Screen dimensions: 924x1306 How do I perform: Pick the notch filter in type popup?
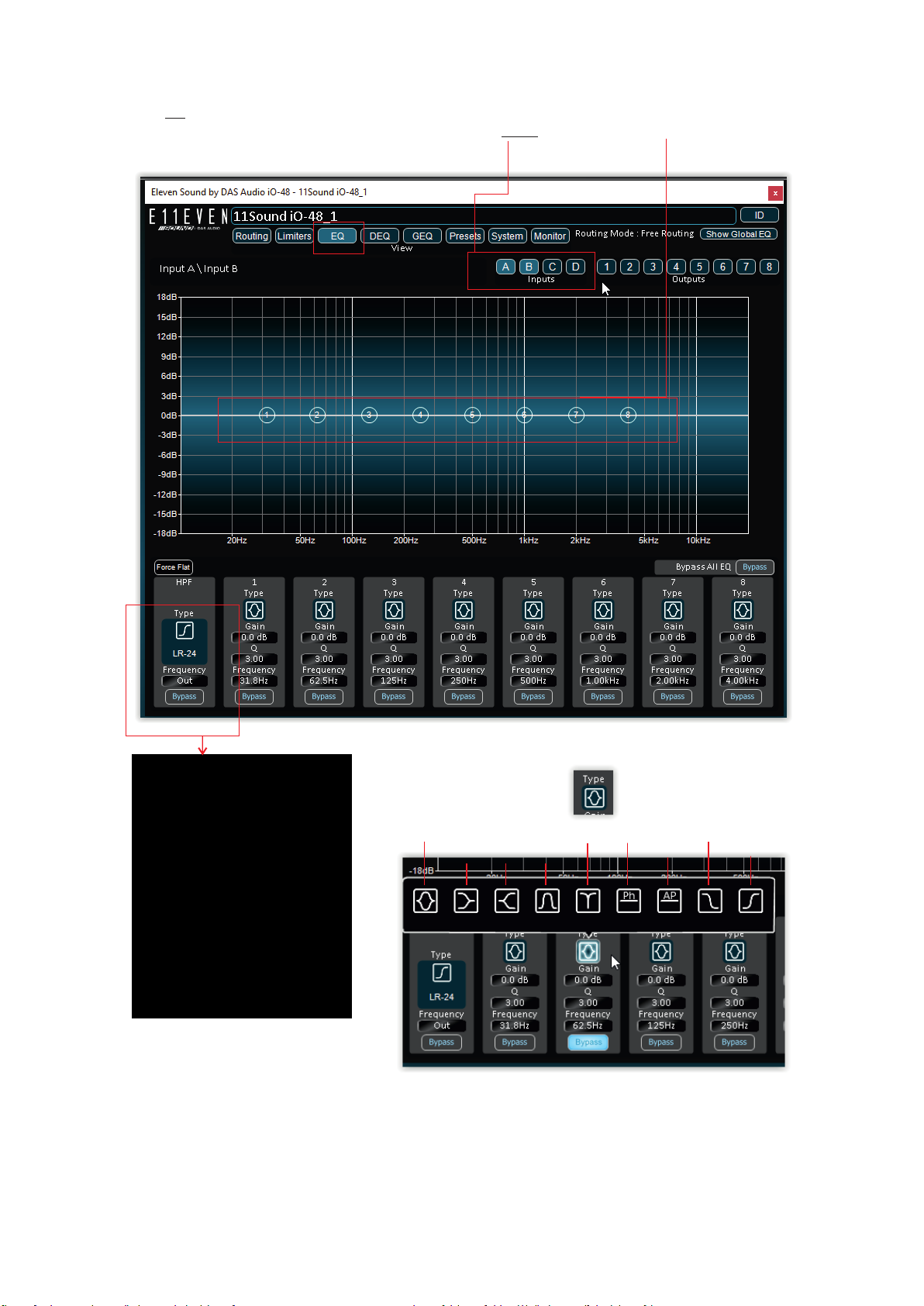point(588,901)
